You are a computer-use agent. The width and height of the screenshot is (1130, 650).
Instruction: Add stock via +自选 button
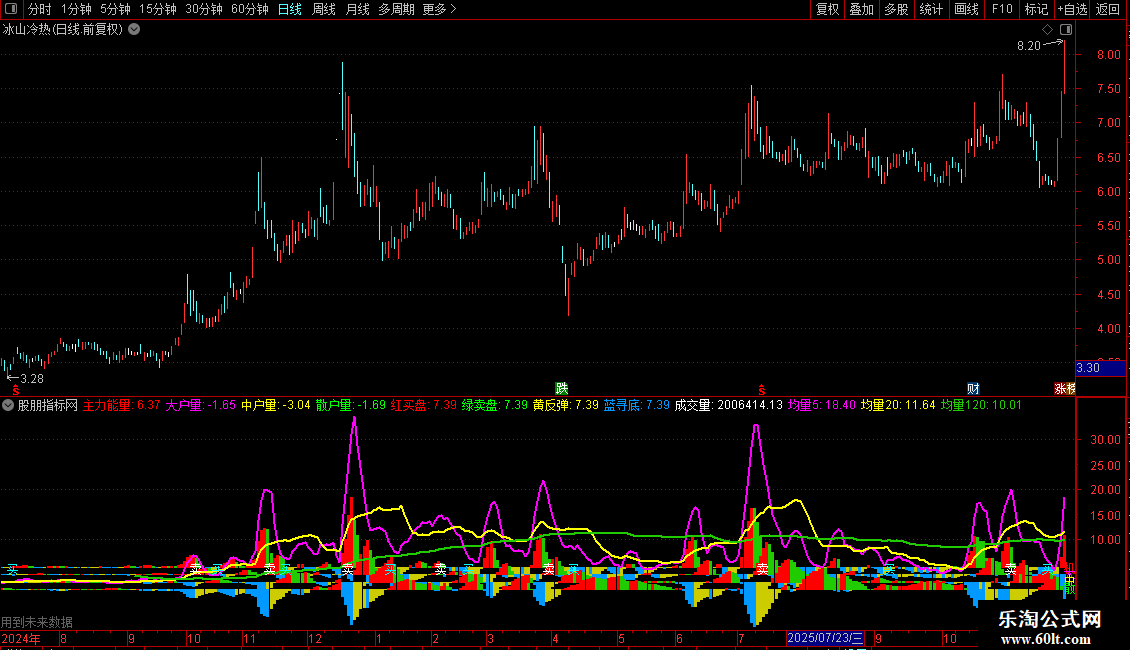(1072, 9)
